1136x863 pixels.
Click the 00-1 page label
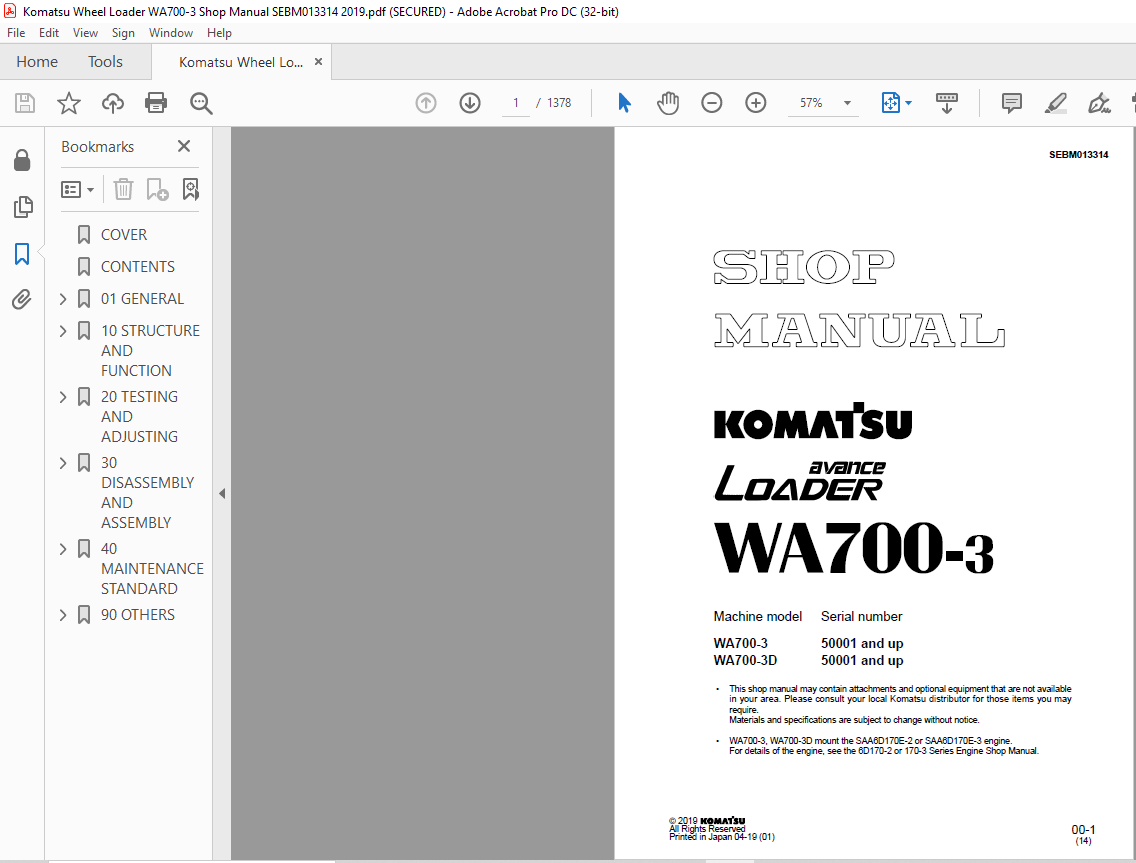(x=1083, y=830)
